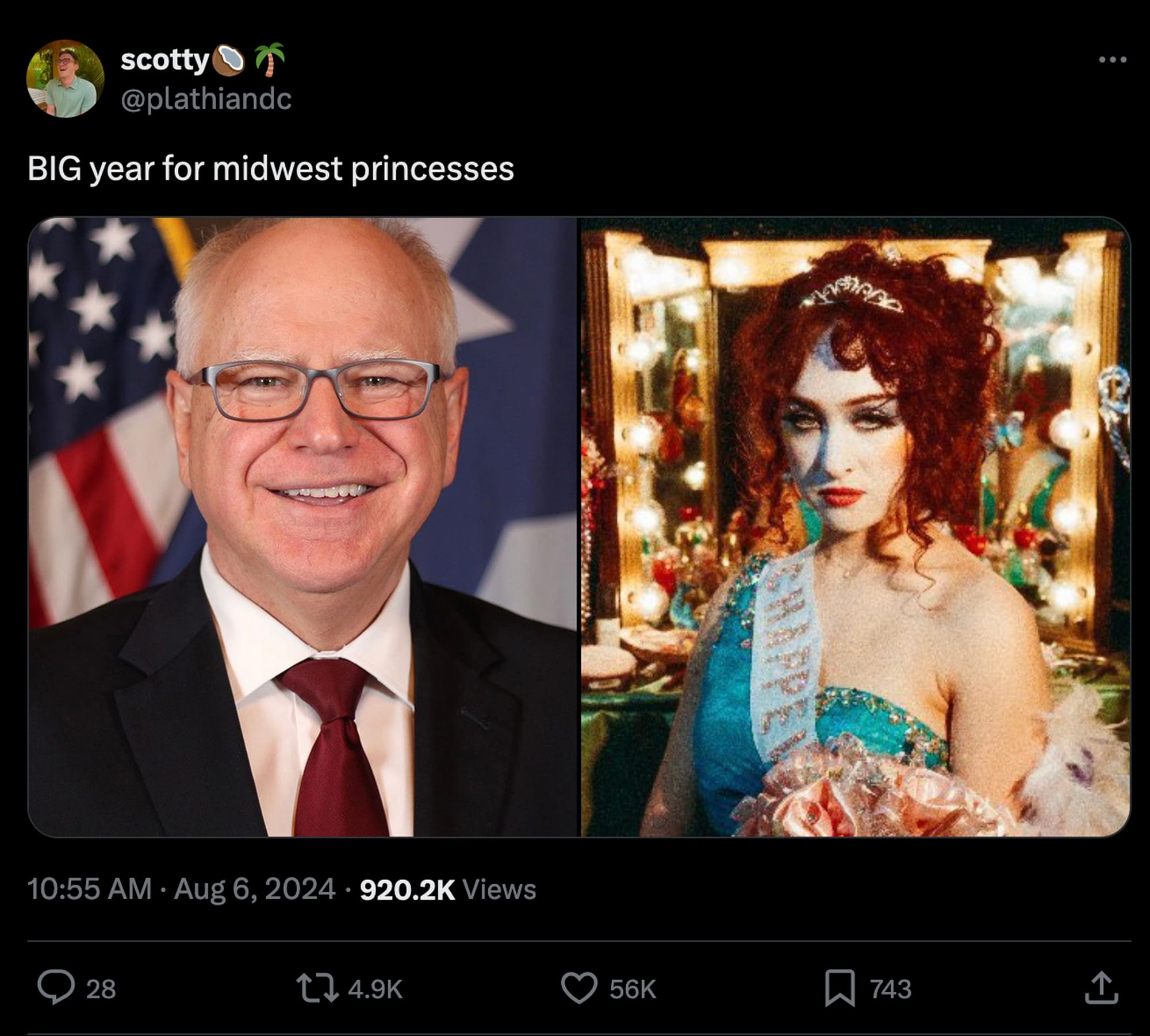The width and height of the screenshot is (1150, 1036).
Task: Click the 743 bookmarks count
Action: [x=890, y=989]
